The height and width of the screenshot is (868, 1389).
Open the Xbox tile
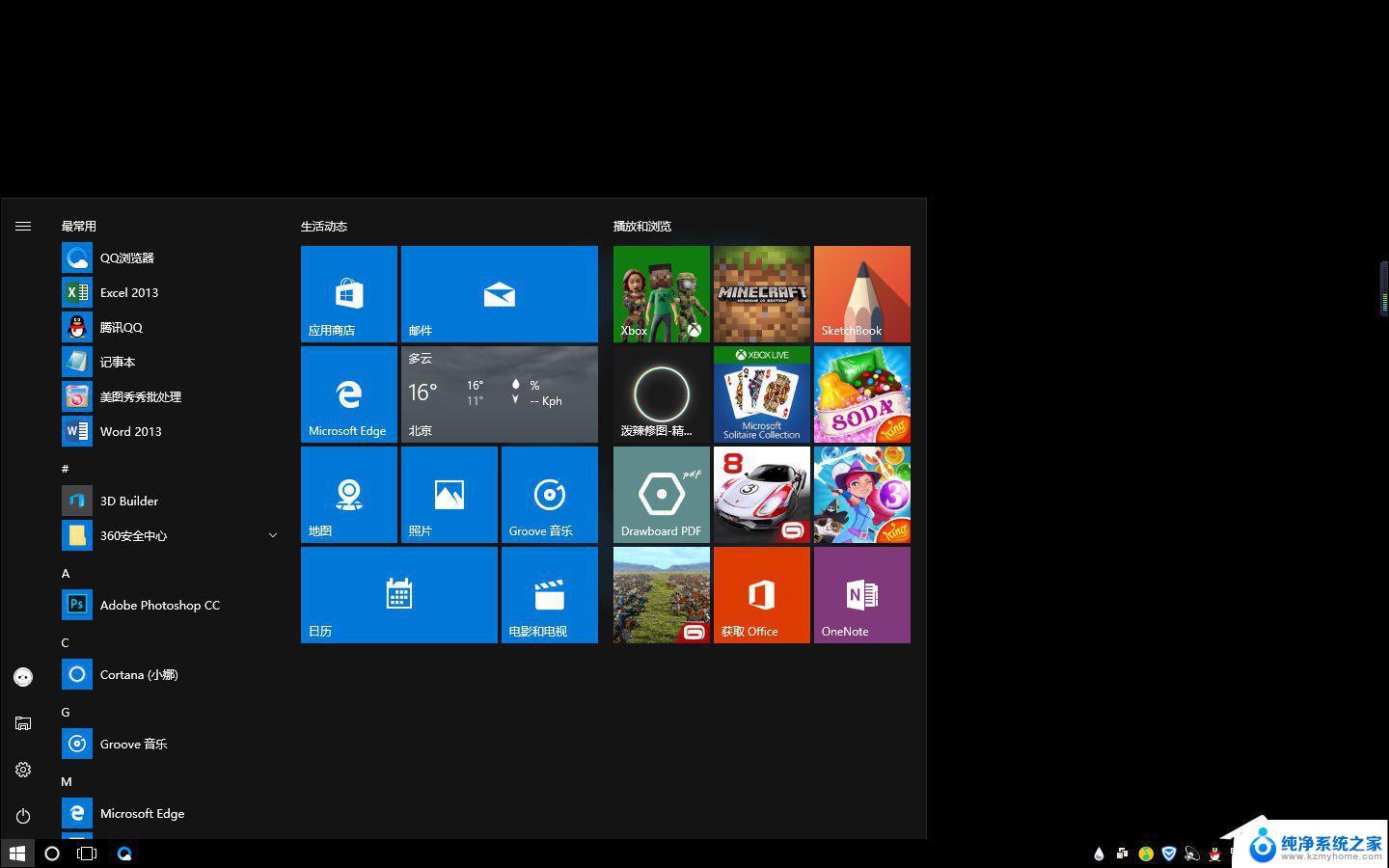662,294
